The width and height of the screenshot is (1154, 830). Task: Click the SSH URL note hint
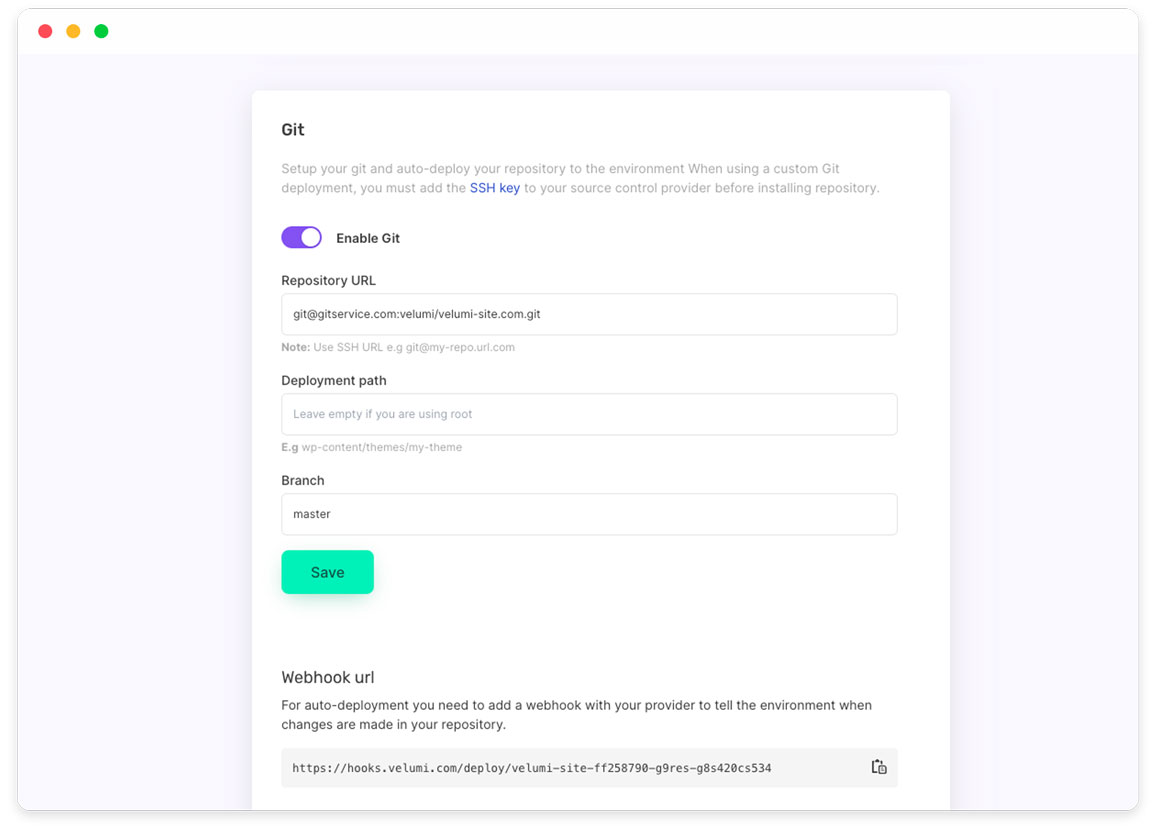tap(398, 347)
